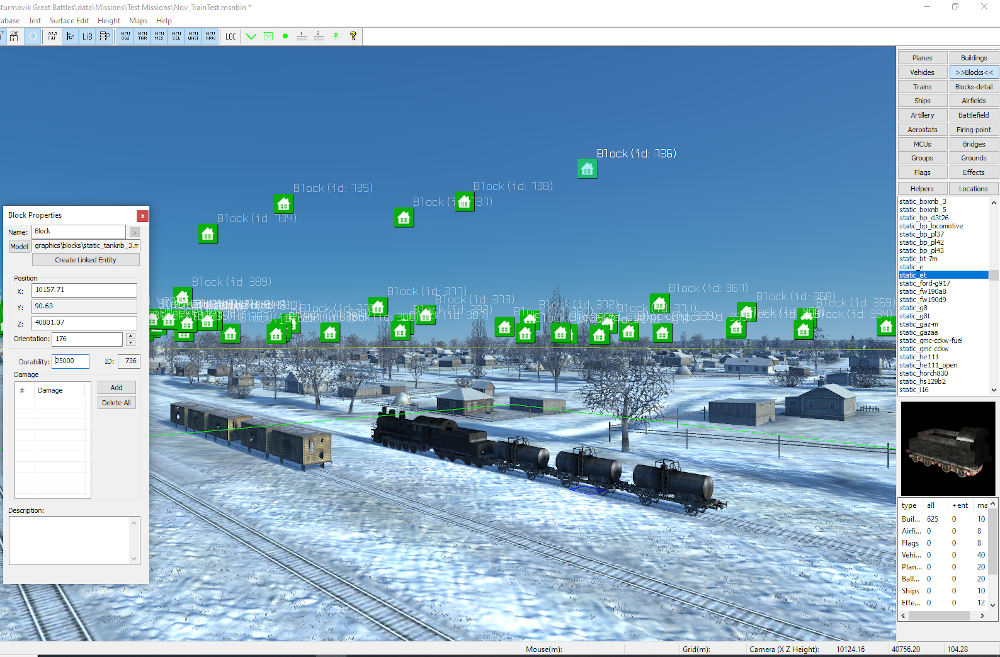The height and width of the screenshot is (657, 1000).
Task: Select the Block id 367 house marker
Action: coord(659,303)
